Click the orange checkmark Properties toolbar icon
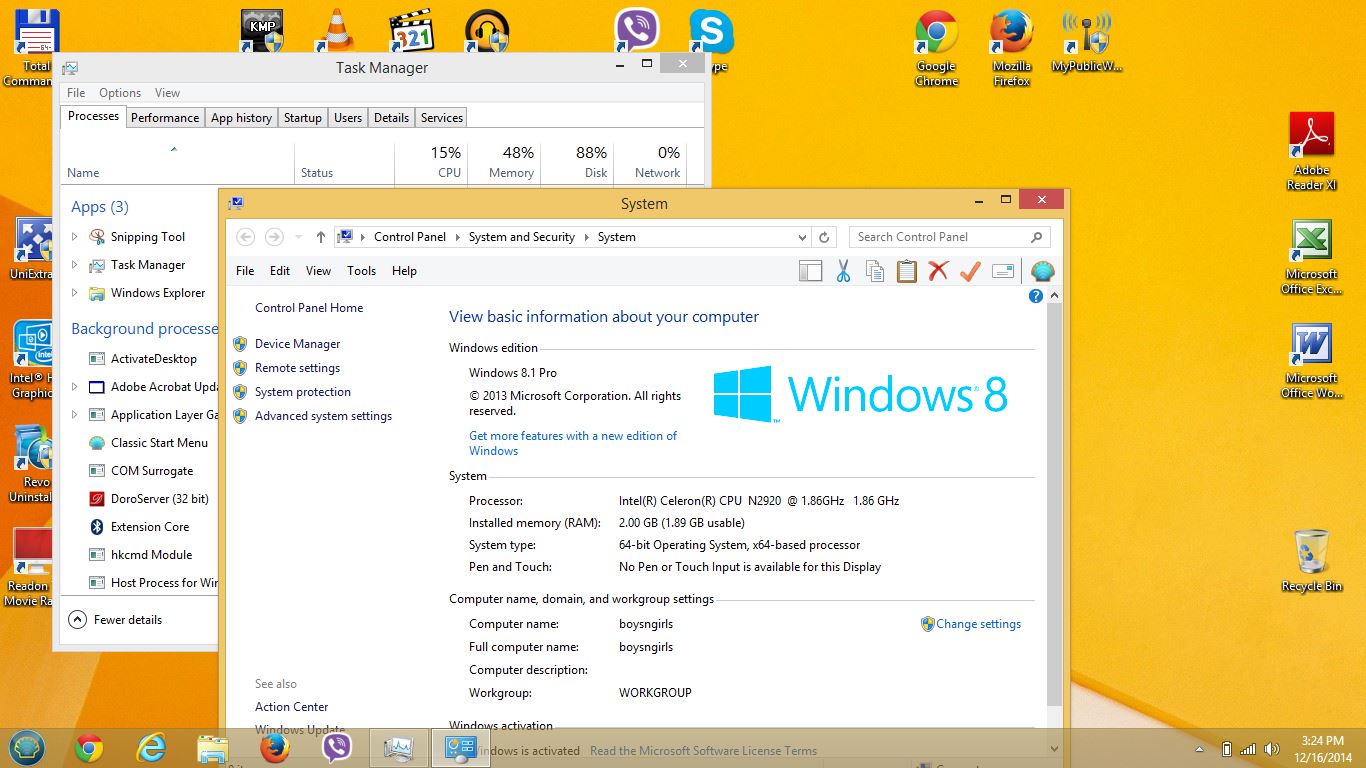This screenshot has width=1366, height=768. pos(970,271)
